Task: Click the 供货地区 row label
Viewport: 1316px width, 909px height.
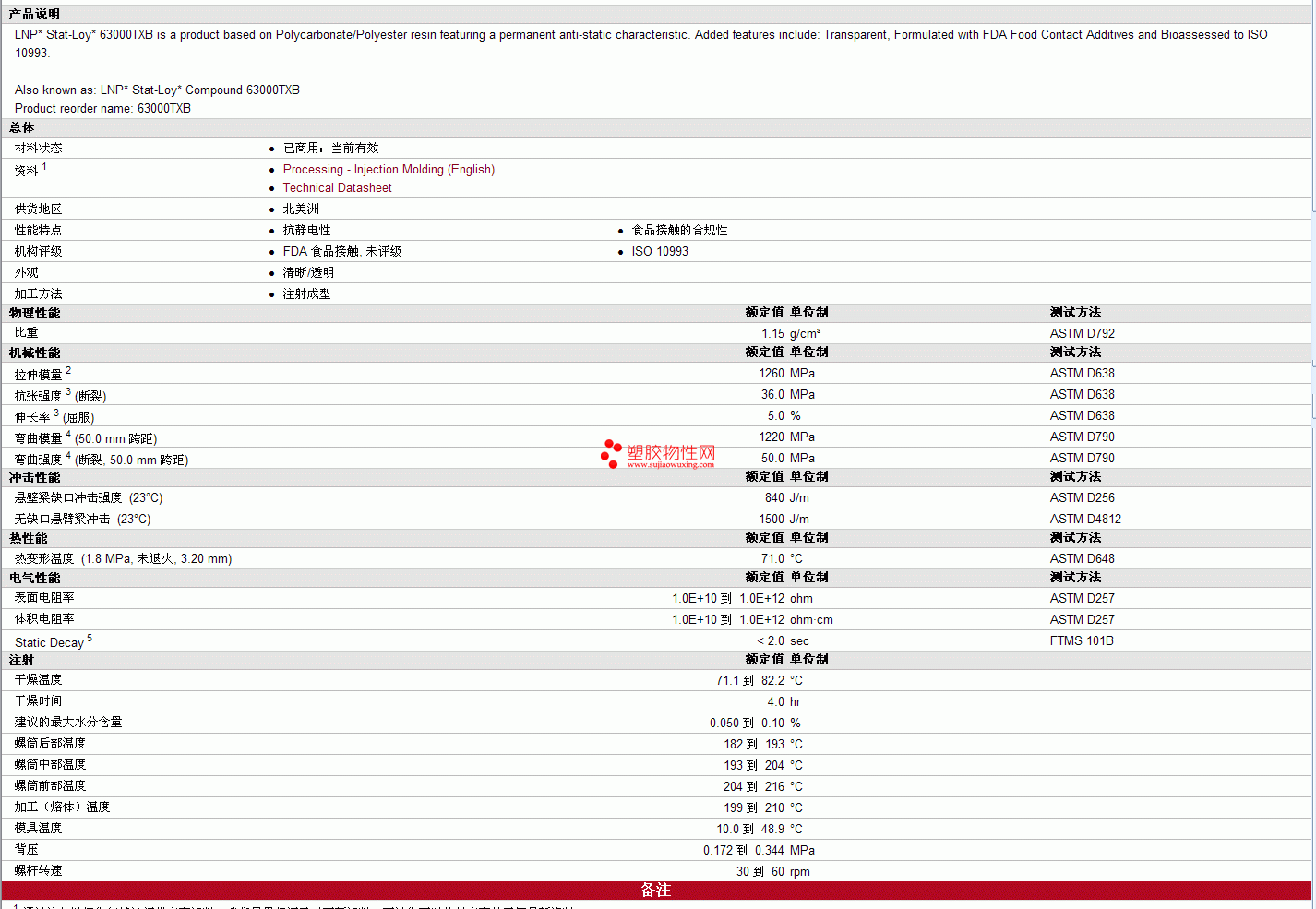Action: click(x=39, y=209)
